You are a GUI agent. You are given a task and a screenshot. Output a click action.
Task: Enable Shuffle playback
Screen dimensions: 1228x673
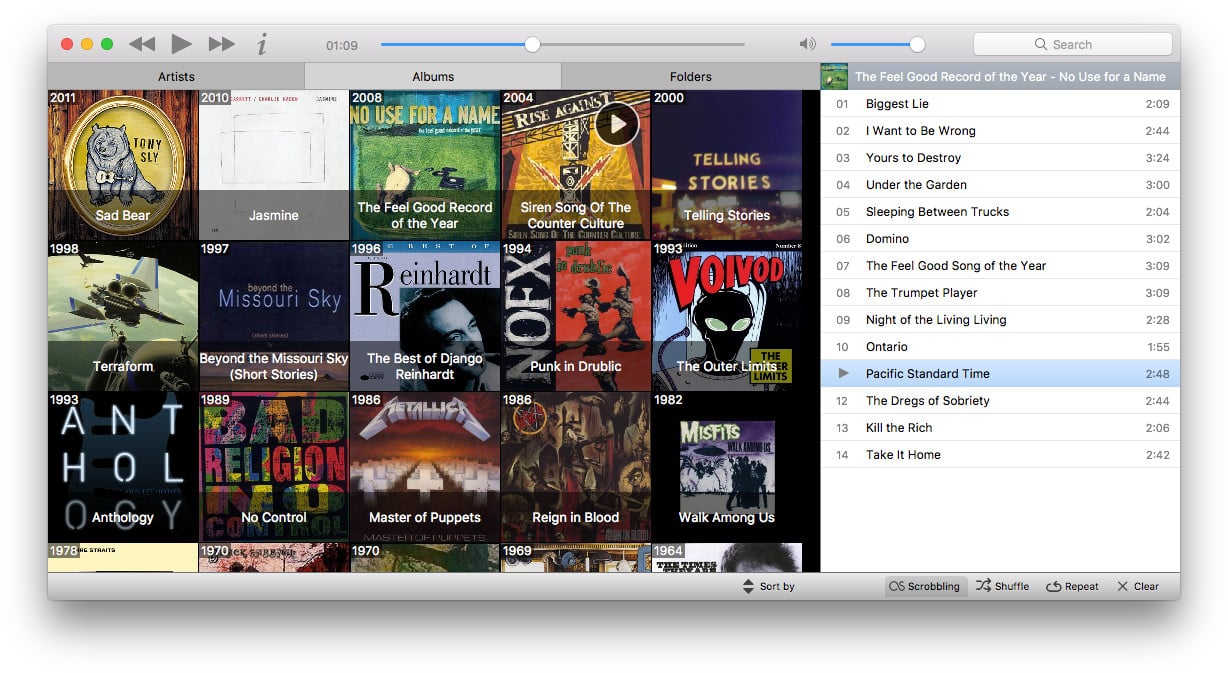pyautogui.click(x=1002, y=587)
